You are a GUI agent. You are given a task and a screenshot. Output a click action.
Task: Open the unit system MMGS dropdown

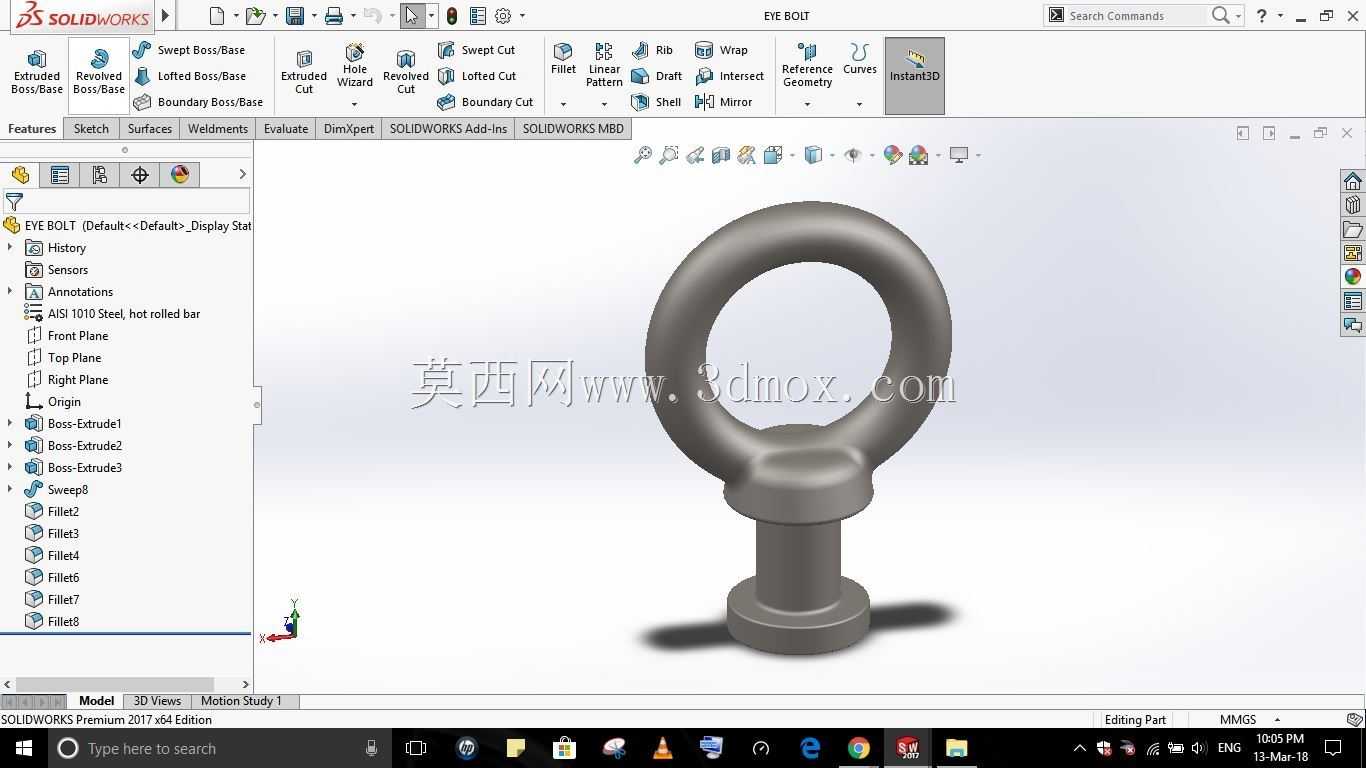1277,720
